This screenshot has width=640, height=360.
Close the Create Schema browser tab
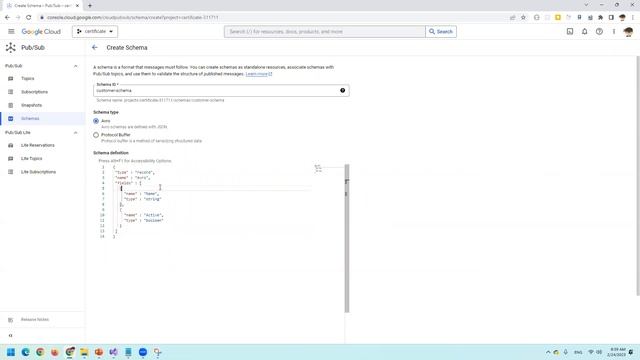(77, 6)
